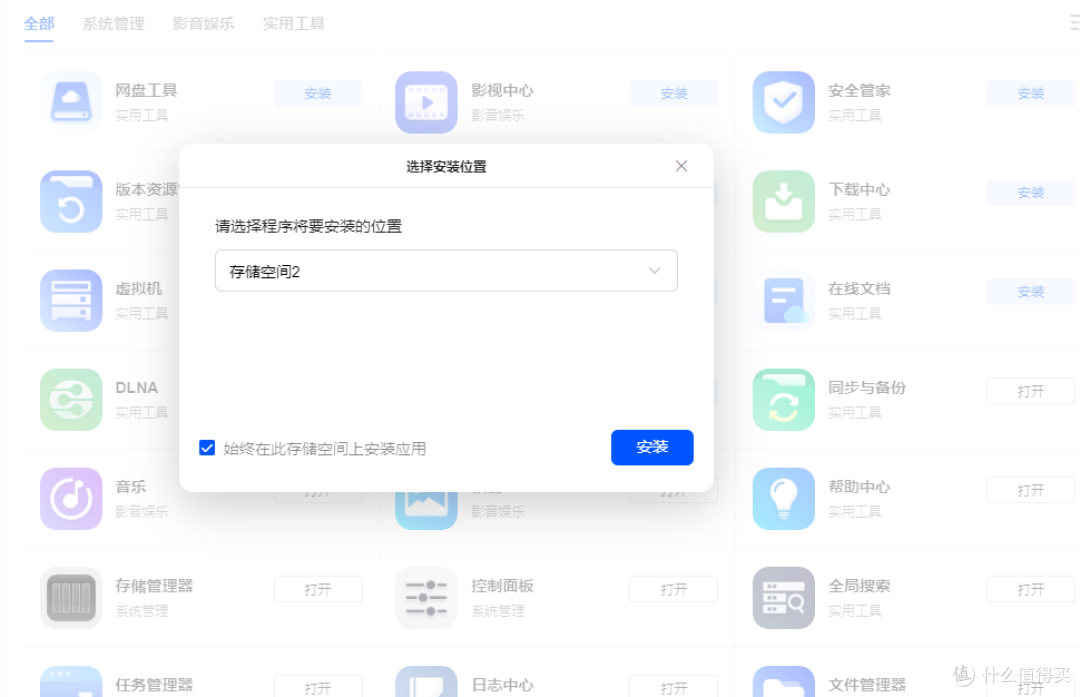This screenshot has width=1080, height=697.
Task: Click the 文件管理器 folder icon
Action: (784, 682)
